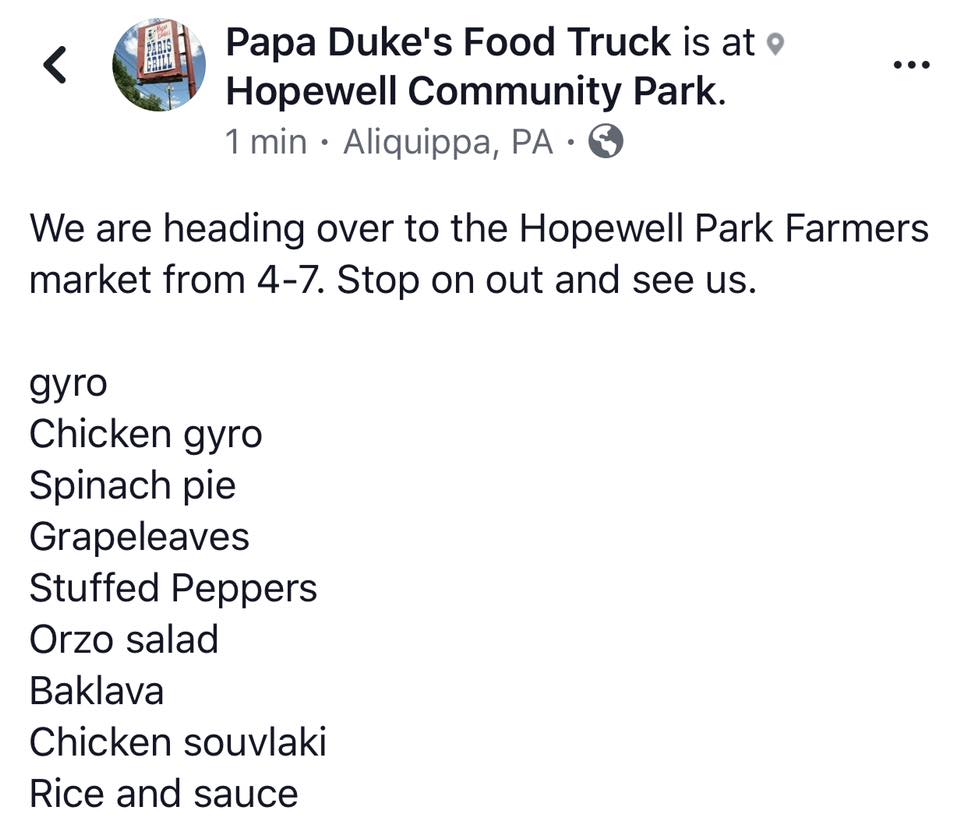Image resolution: width=960 pixels, height=838 pixels.
Task: Open Papa Duke's Food Truck page
Action: click(x=449, y=42)
